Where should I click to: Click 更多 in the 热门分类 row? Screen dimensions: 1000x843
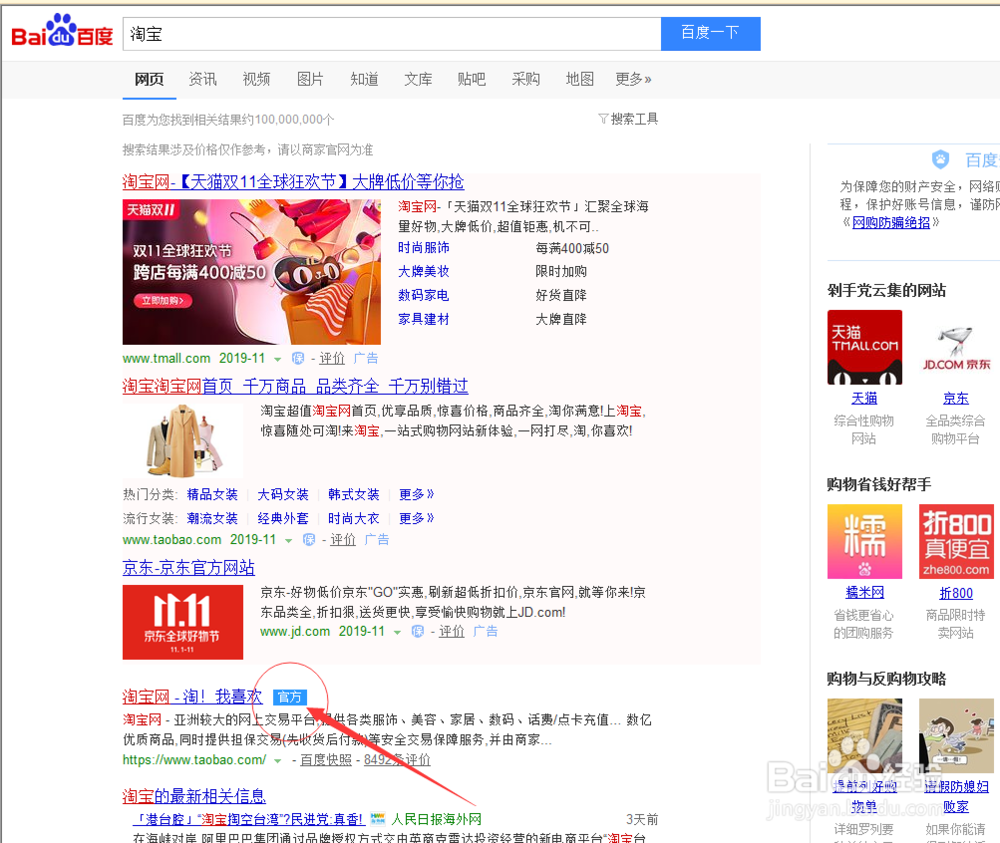[416, 494]
